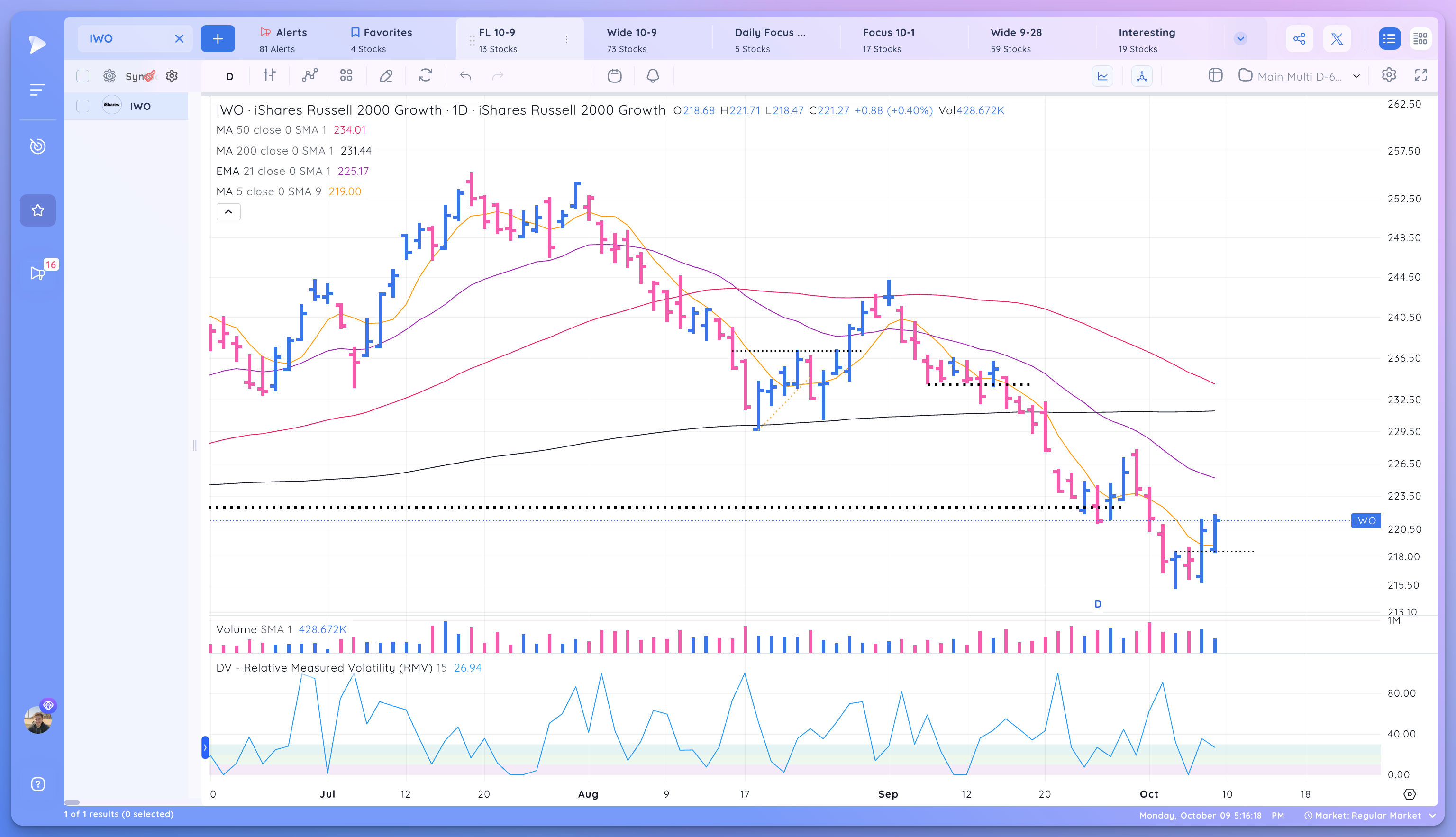The image size is (1456, 837).
Task: Switch to grid table view layout
Action: coord(1420,38)
